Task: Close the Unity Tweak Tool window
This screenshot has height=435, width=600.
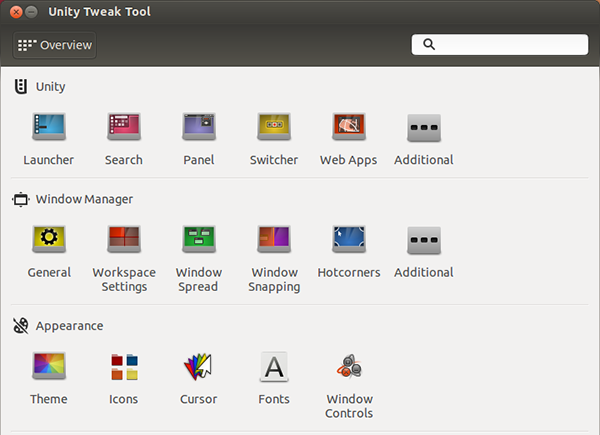Action: point(16,12)
